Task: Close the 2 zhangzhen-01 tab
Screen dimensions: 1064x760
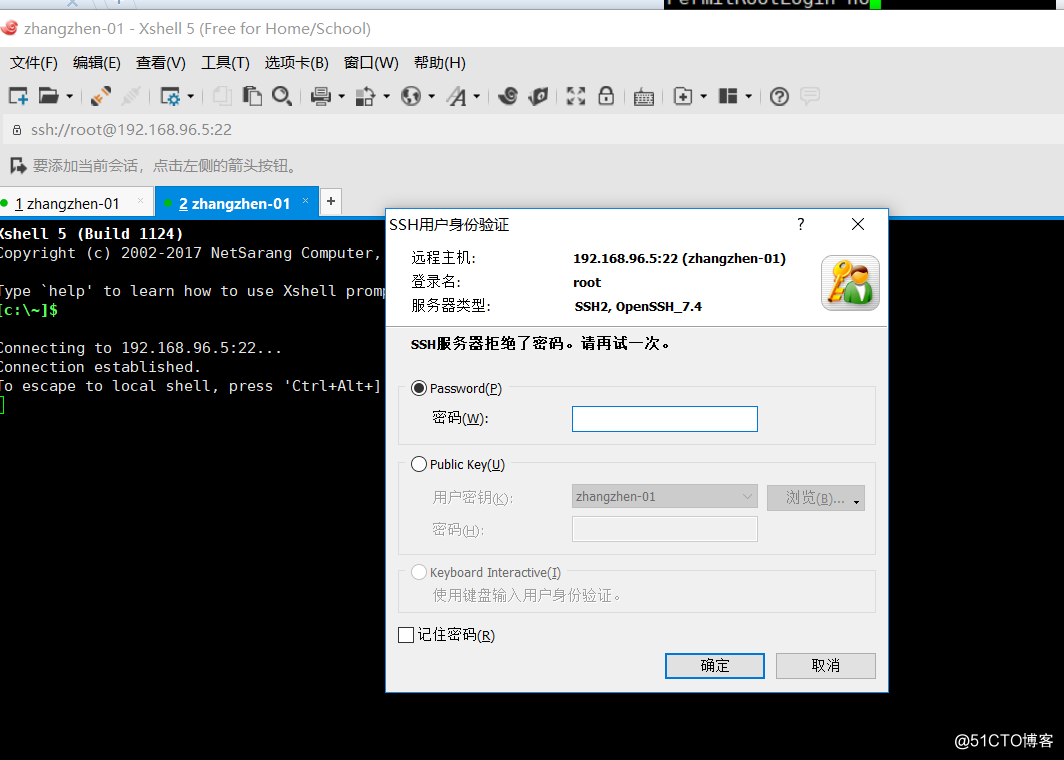Action: [x=305, y=201]
